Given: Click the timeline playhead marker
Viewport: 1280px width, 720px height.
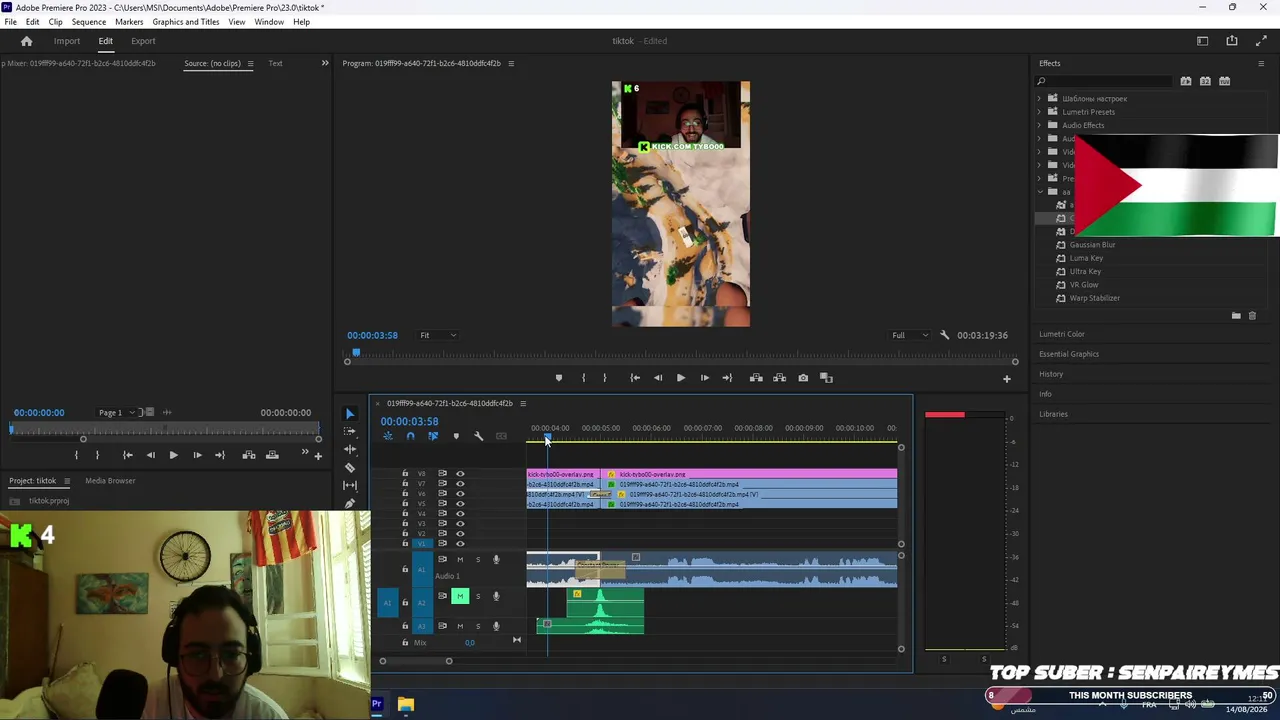Looking at the screenshot, I should tap(547, 438).
